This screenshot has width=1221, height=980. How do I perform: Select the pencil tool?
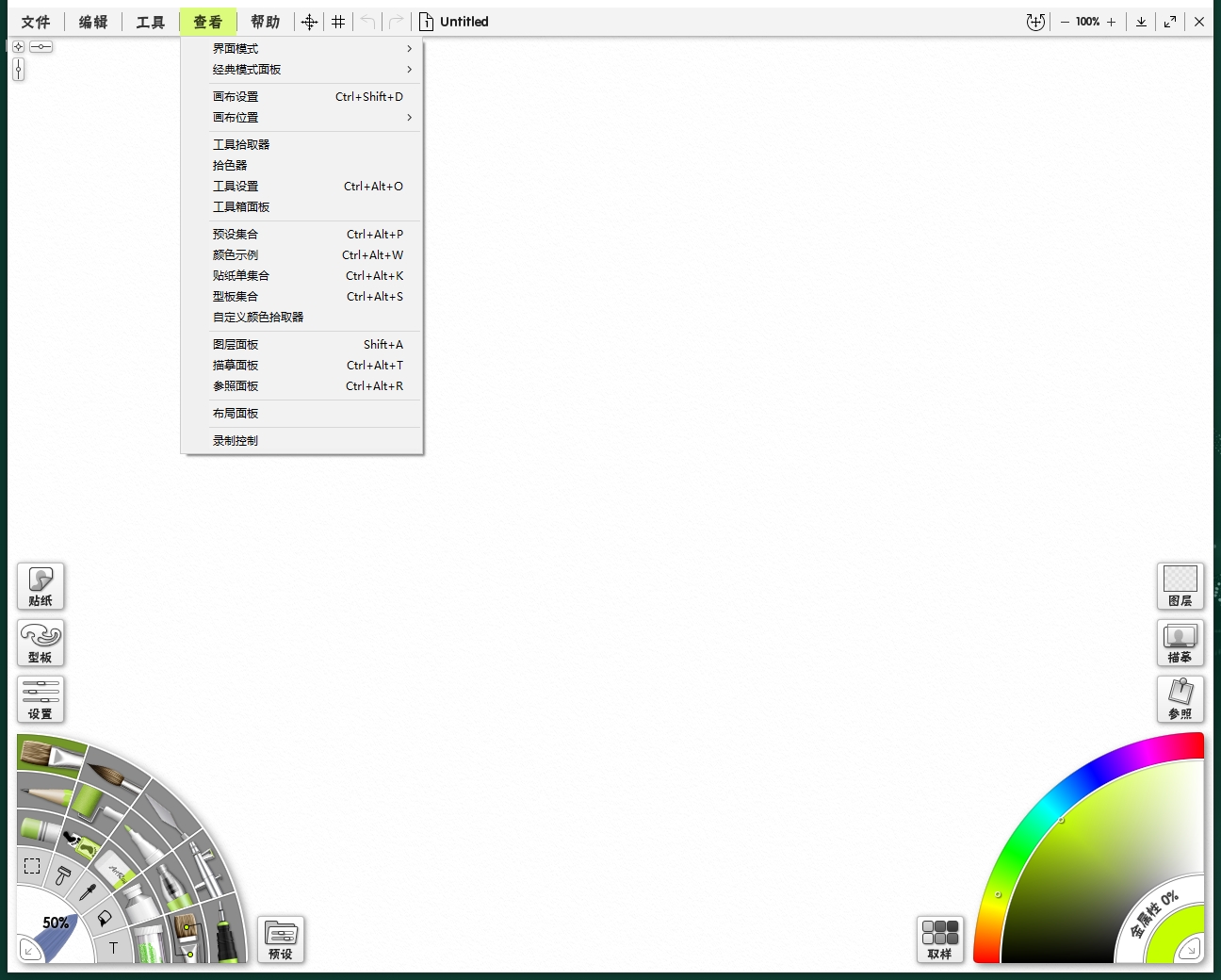tap(43, 793)
